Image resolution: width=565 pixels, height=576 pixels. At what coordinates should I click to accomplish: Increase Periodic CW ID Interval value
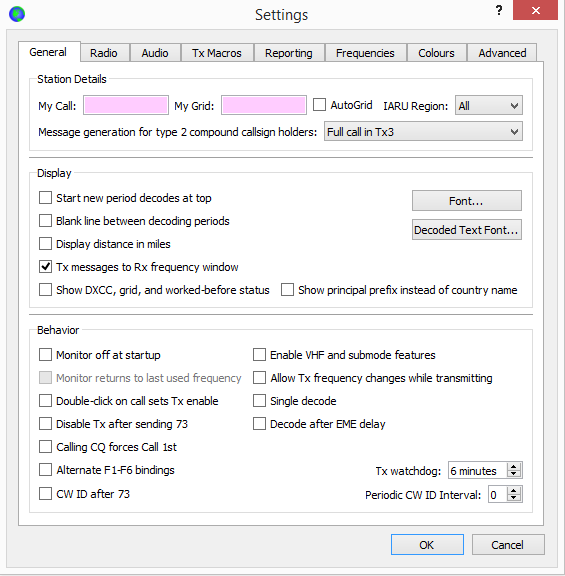pyautogui.click(x=514, y=490)
